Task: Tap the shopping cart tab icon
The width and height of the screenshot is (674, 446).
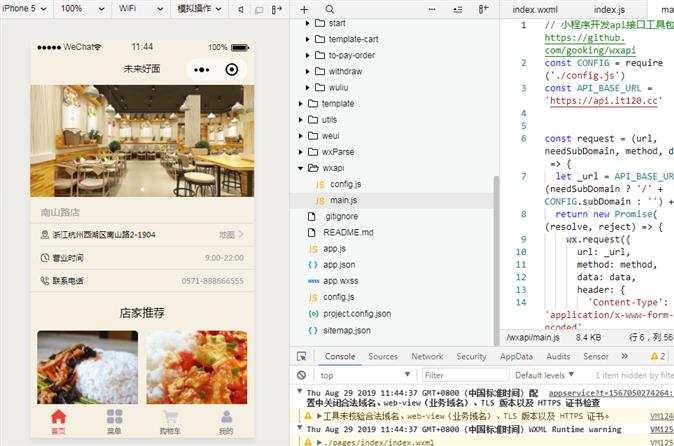Action: click(x=169, y=418)
